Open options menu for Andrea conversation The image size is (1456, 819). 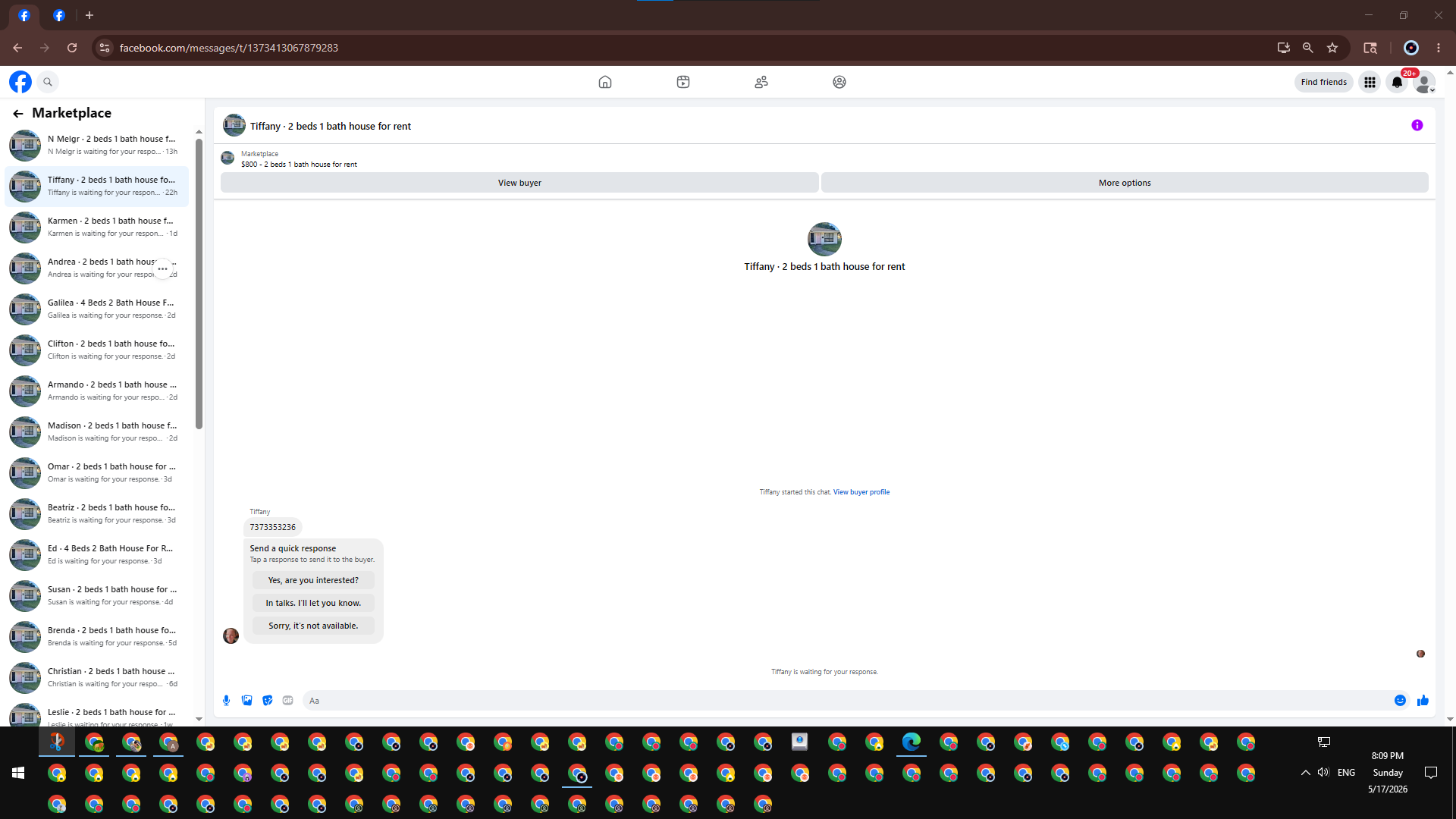pos(162,268)
